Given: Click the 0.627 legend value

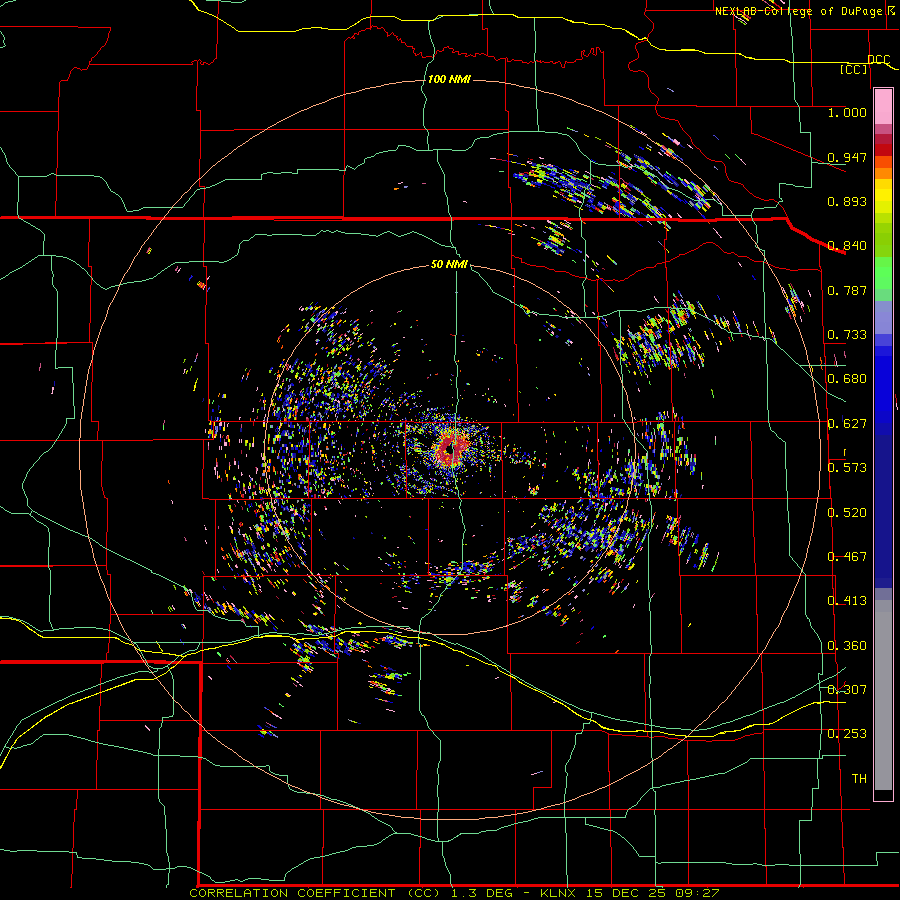Looking at the screenshot, I should pos(847,424).
